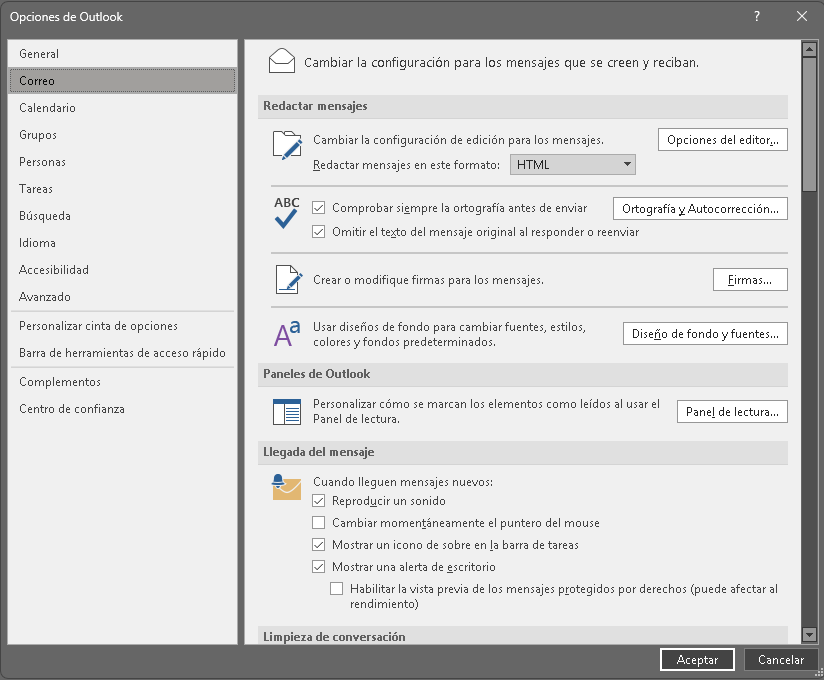
Task: Click the vertical scrollbar thumb
Action: click(x=809, y=125)
